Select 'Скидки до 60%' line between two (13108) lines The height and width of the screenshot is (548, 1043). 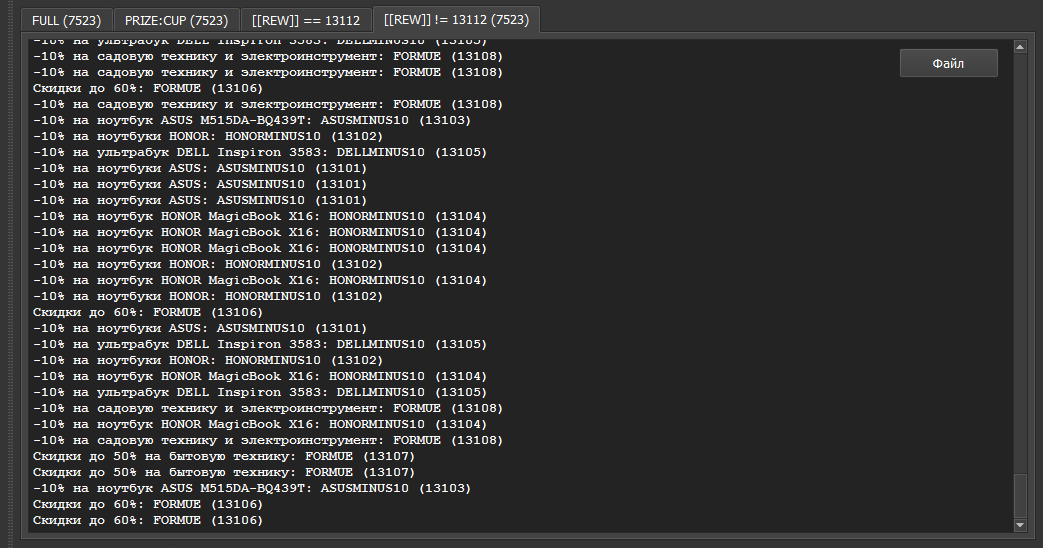pyautogui.click(x=148, y=88)
